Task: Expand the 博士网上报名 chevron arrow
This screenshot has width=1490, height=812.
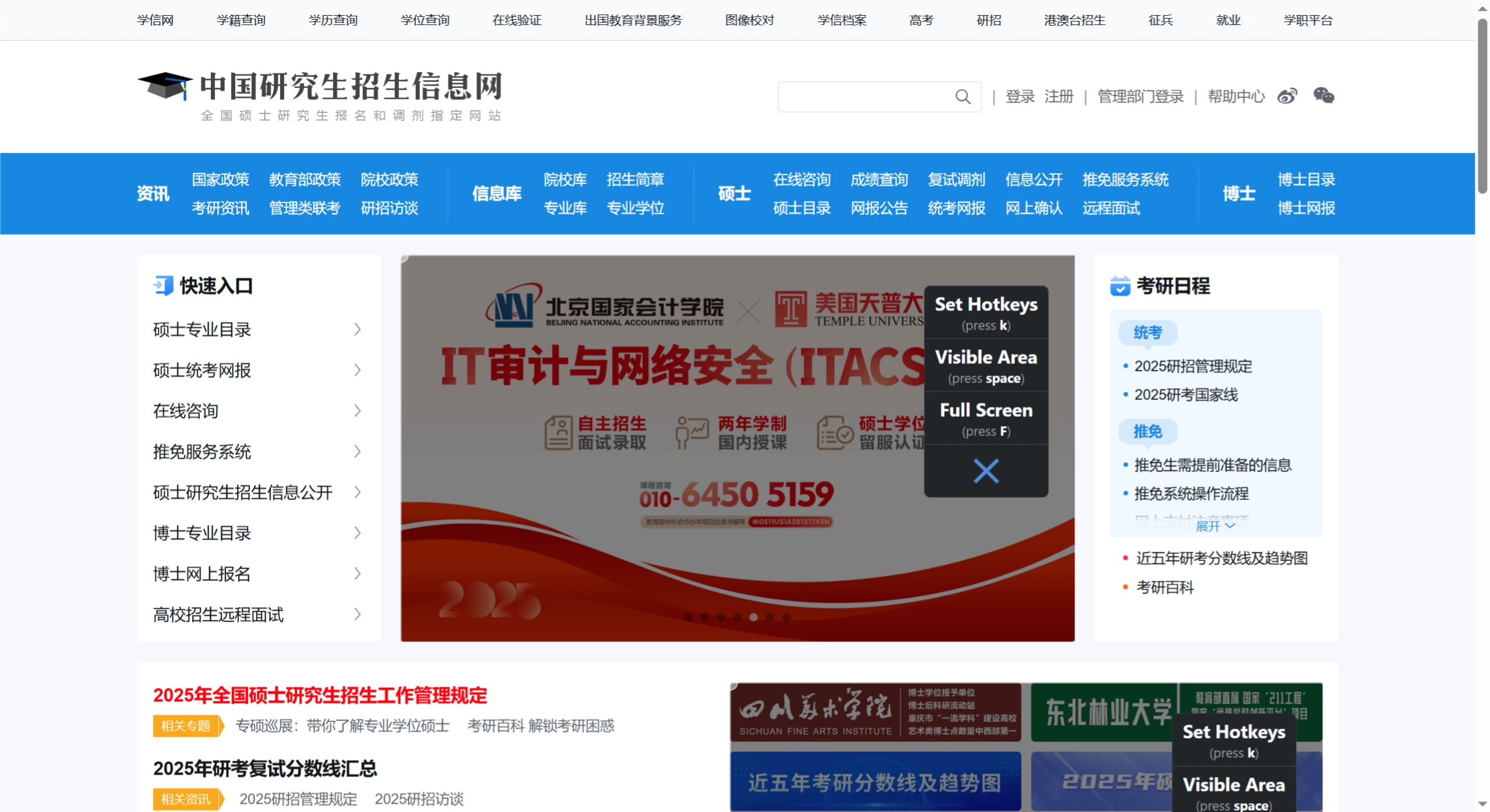Action: 358,574
